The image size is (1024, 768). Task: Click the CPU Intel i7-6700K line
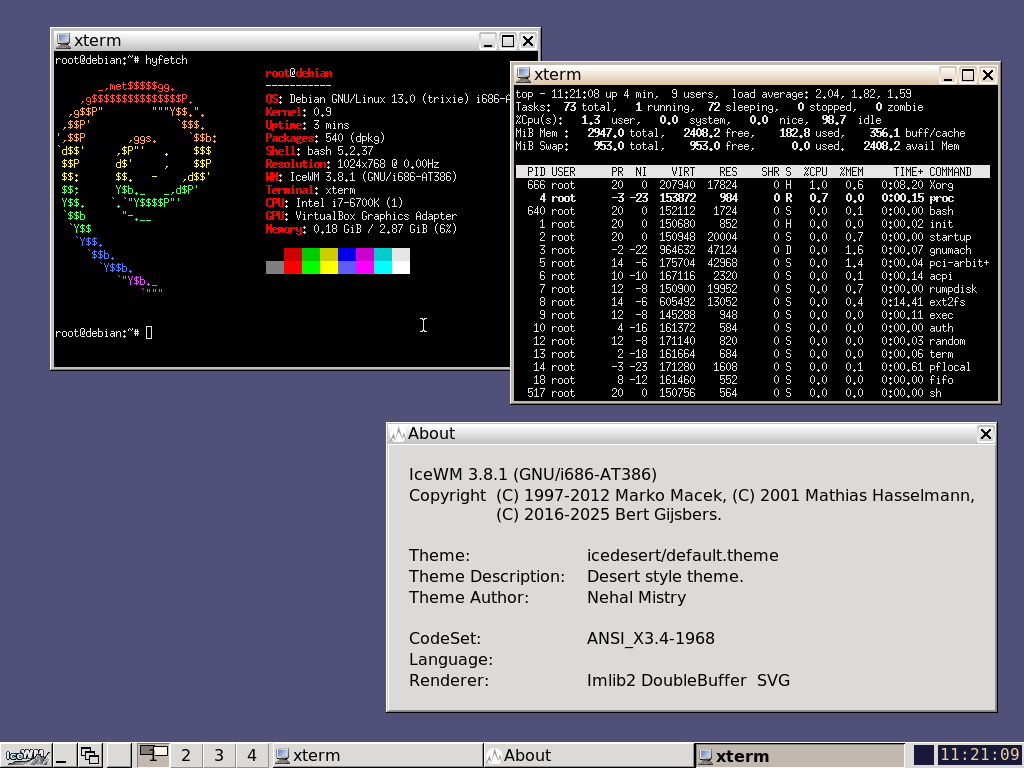click(x=334, y=203)
